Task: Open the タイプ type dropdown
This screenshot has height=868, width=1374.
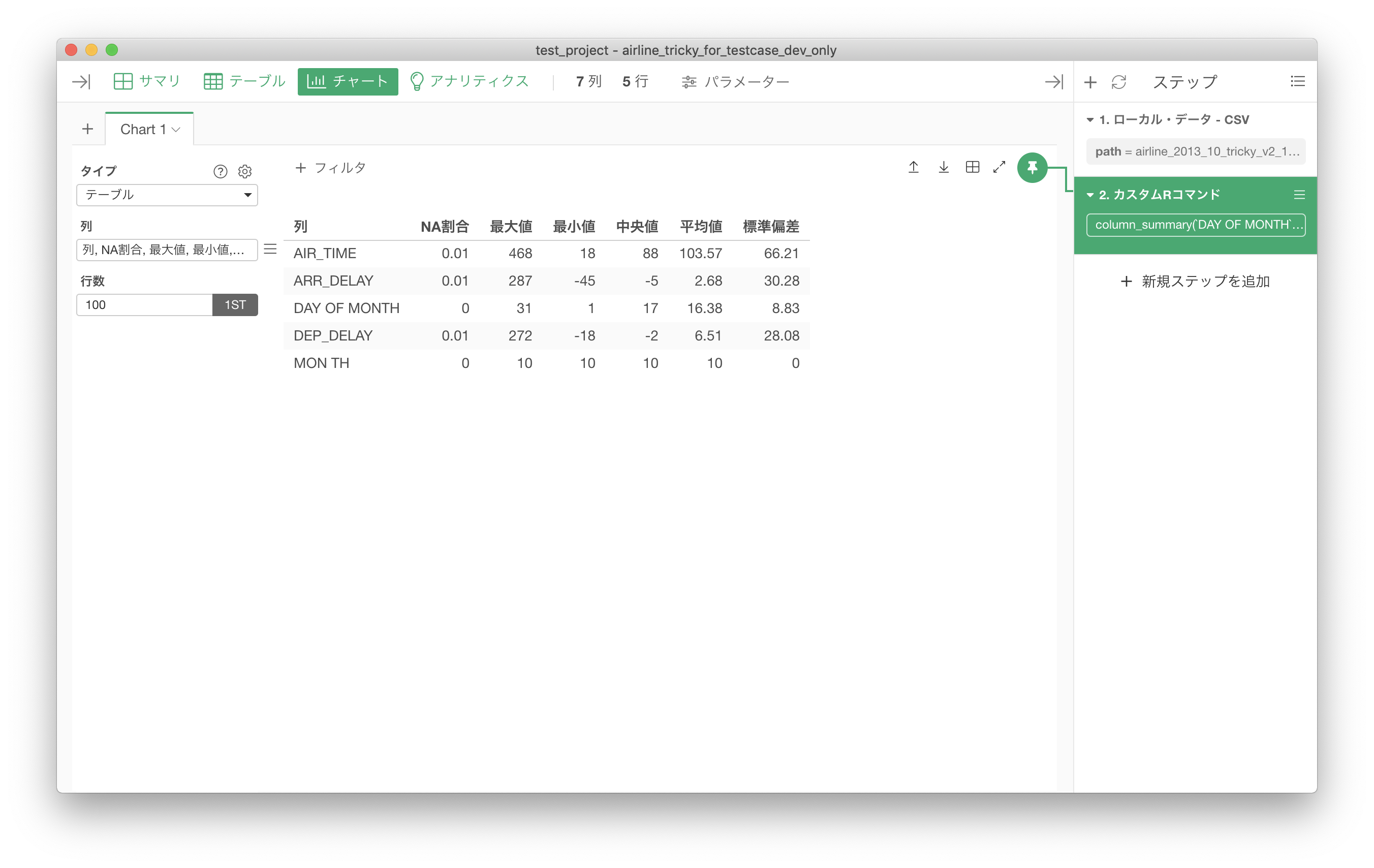Action: [x=167, y=195]
